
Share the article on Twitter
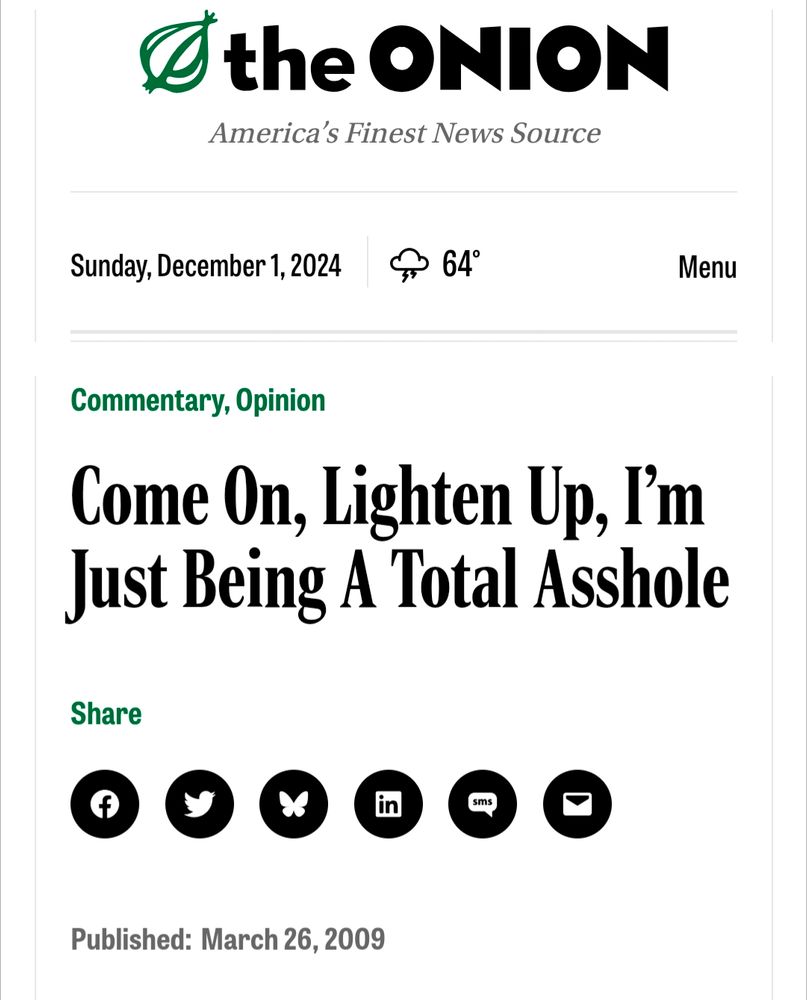pyautogui.click(x=199, y=804)
